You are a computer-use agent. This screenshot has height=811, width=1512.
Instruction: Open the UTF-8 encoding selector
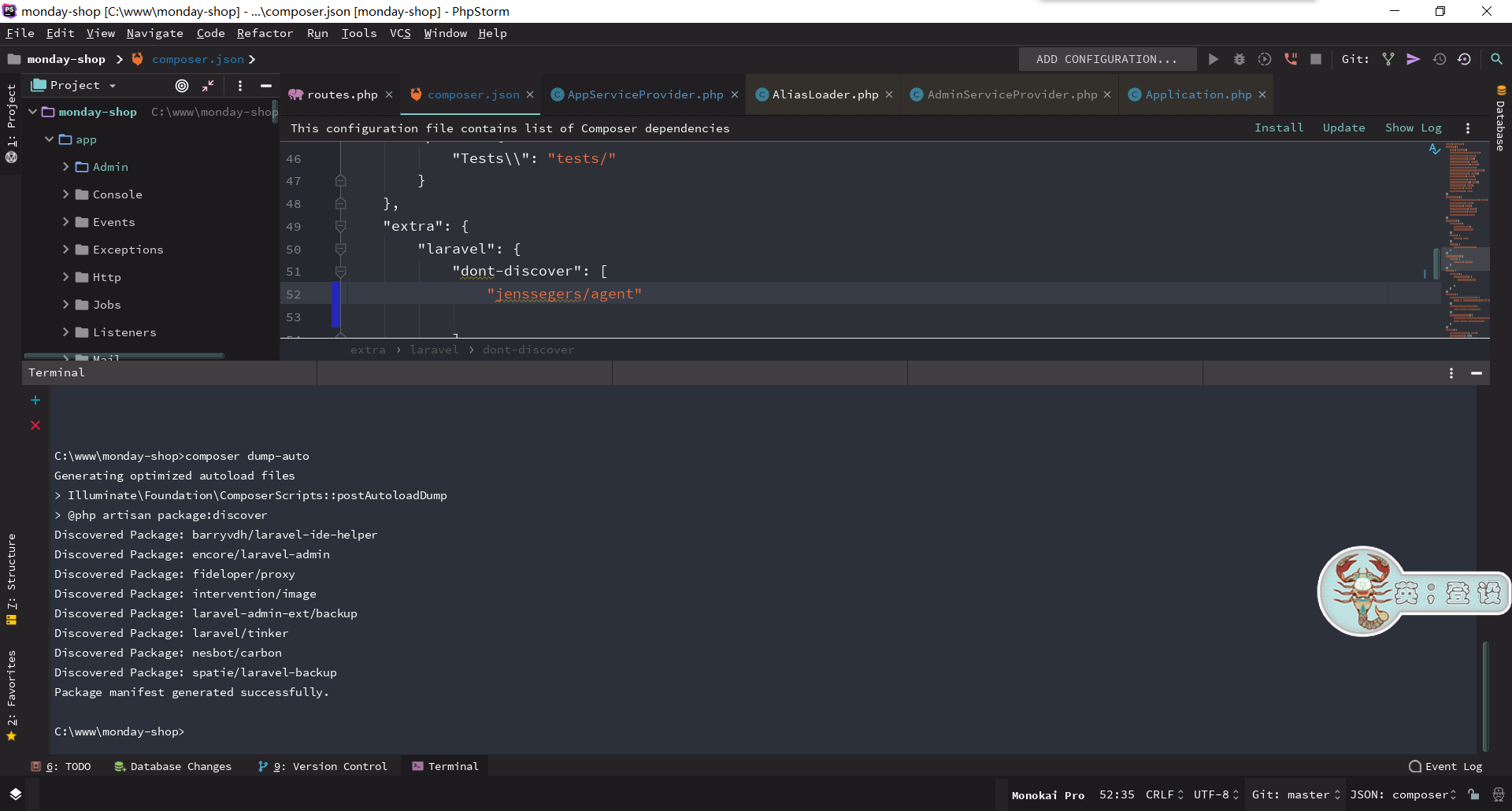[x=1216, y=794]
